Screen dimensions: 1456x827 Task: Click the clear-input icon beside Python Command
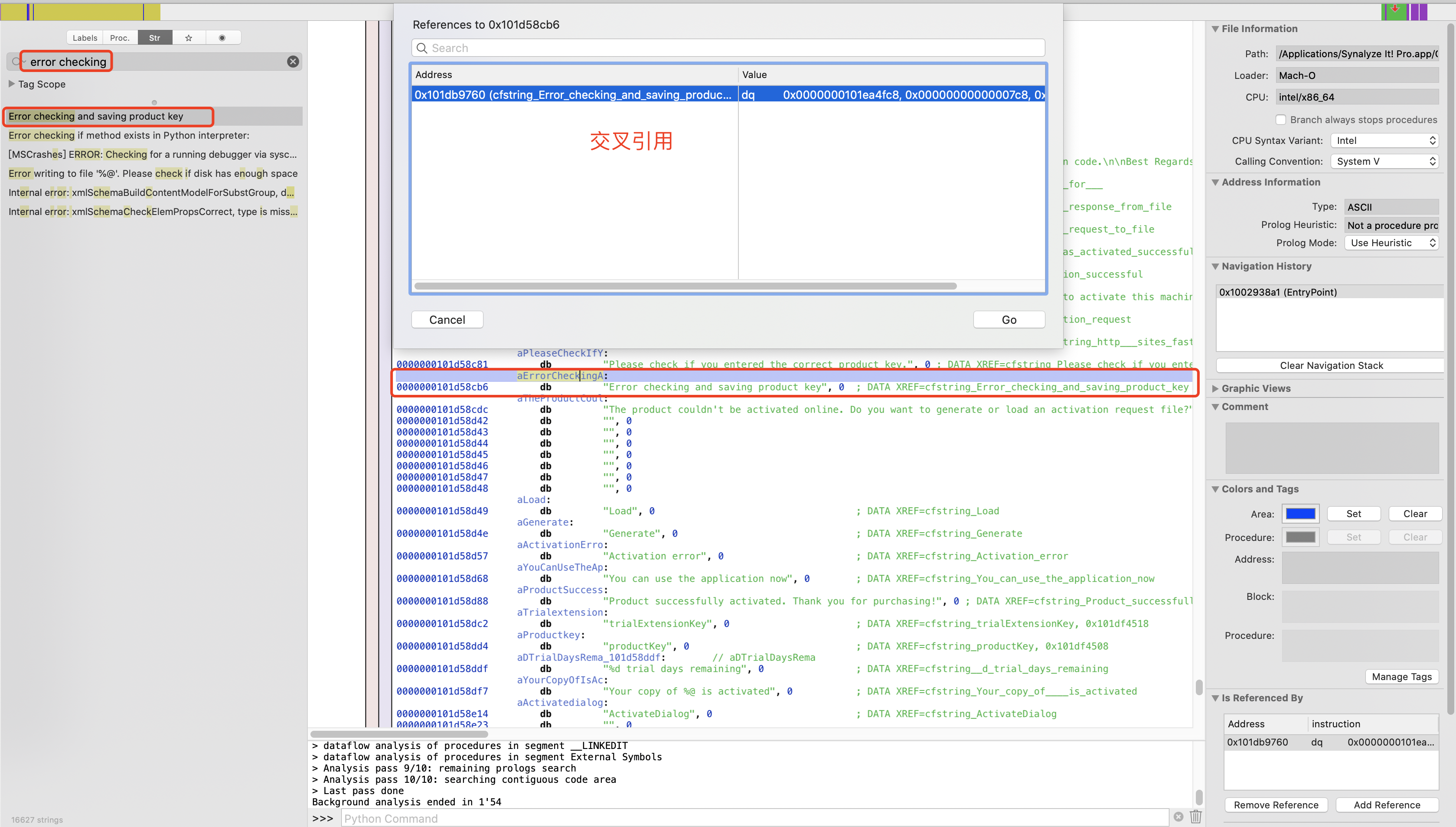pyautogui.click(x=1178, y=817)
